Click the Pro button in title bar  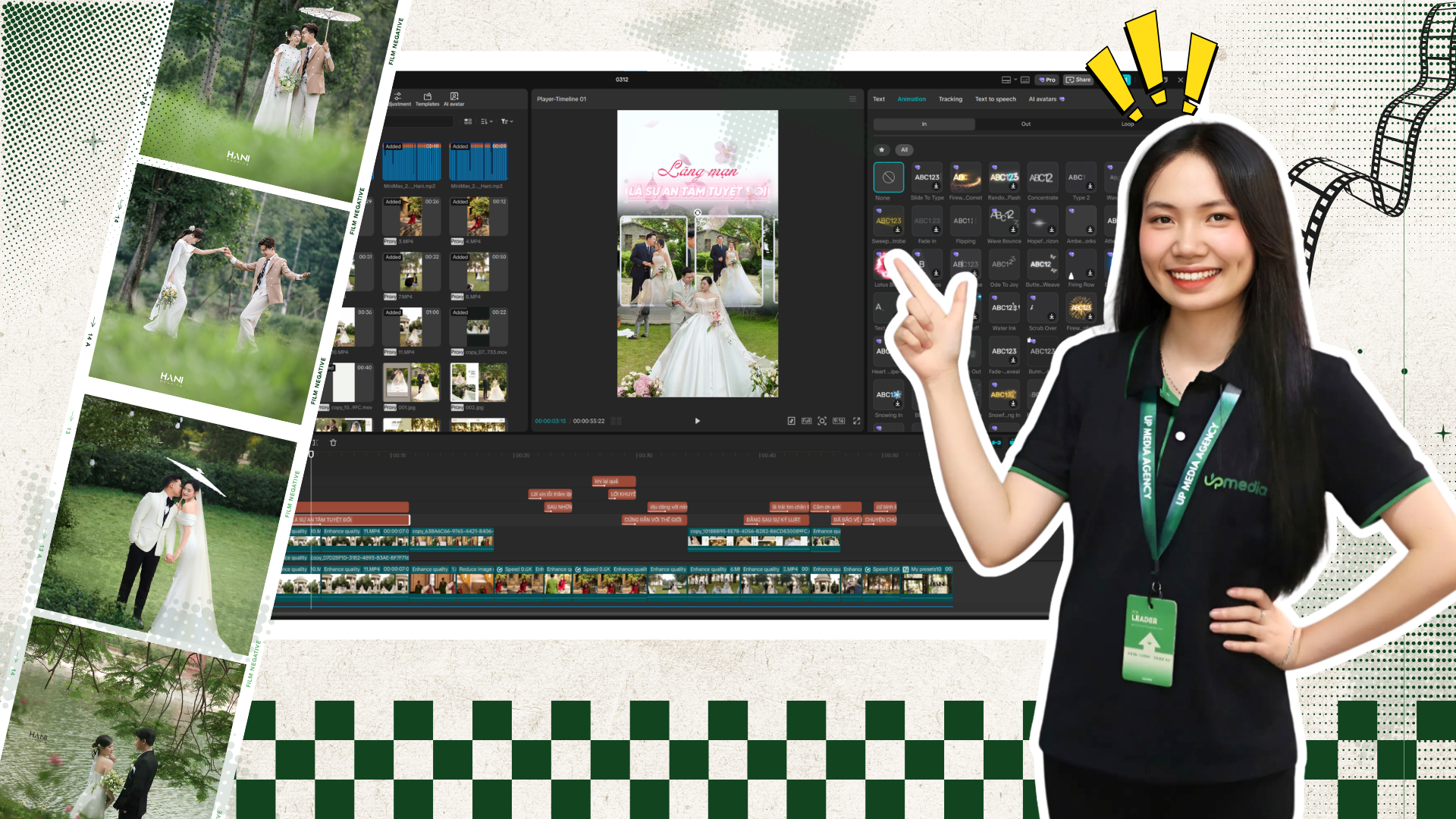(1047, 80)
